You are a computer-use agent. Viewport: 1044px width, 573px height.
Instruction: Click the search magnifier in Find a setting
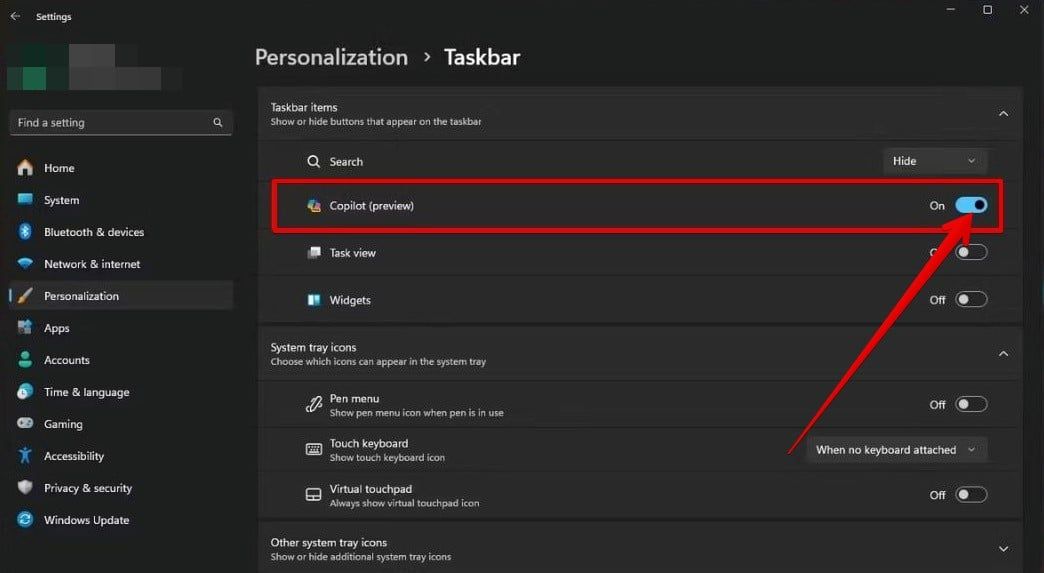click(218, 123)
